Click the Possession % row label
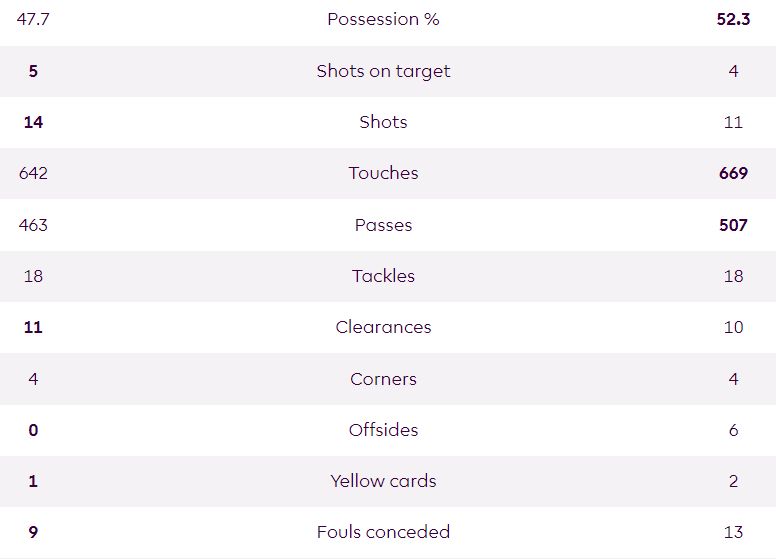Screen dimensions: 776x560 [383, 19]
